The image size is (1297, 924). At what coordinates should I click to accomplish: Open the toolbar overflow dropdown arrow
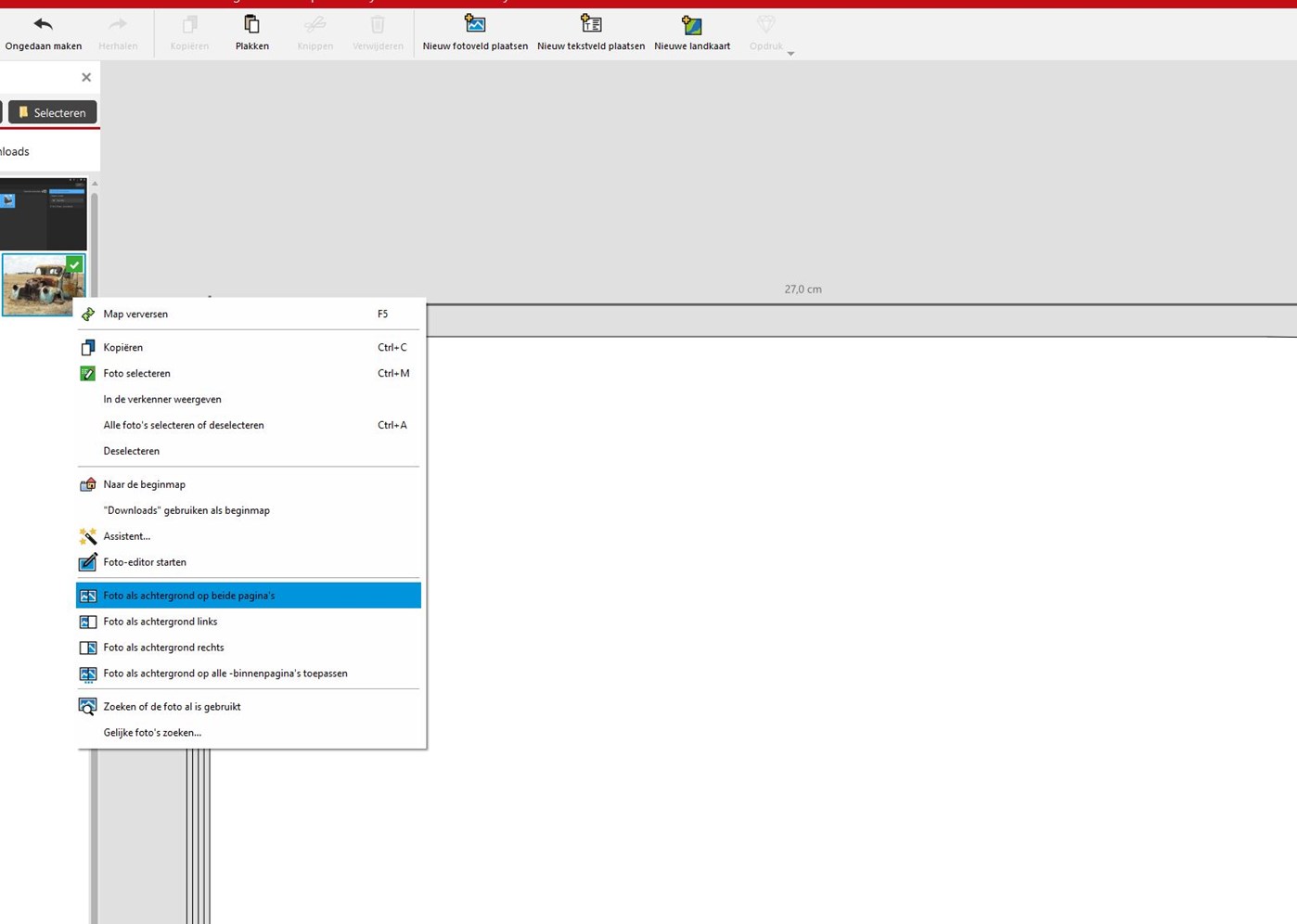[790, 54]
